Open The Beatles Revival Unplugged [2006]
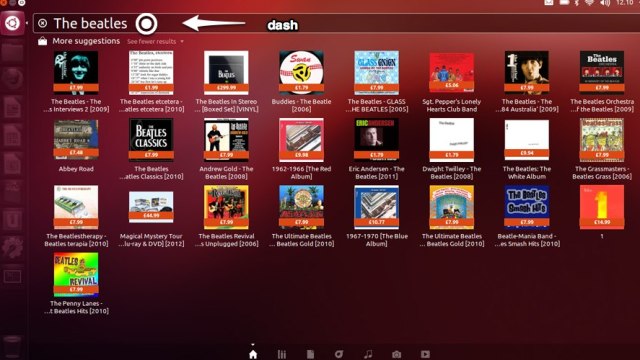Screen dimensions: 640x360 coord(226,216)
